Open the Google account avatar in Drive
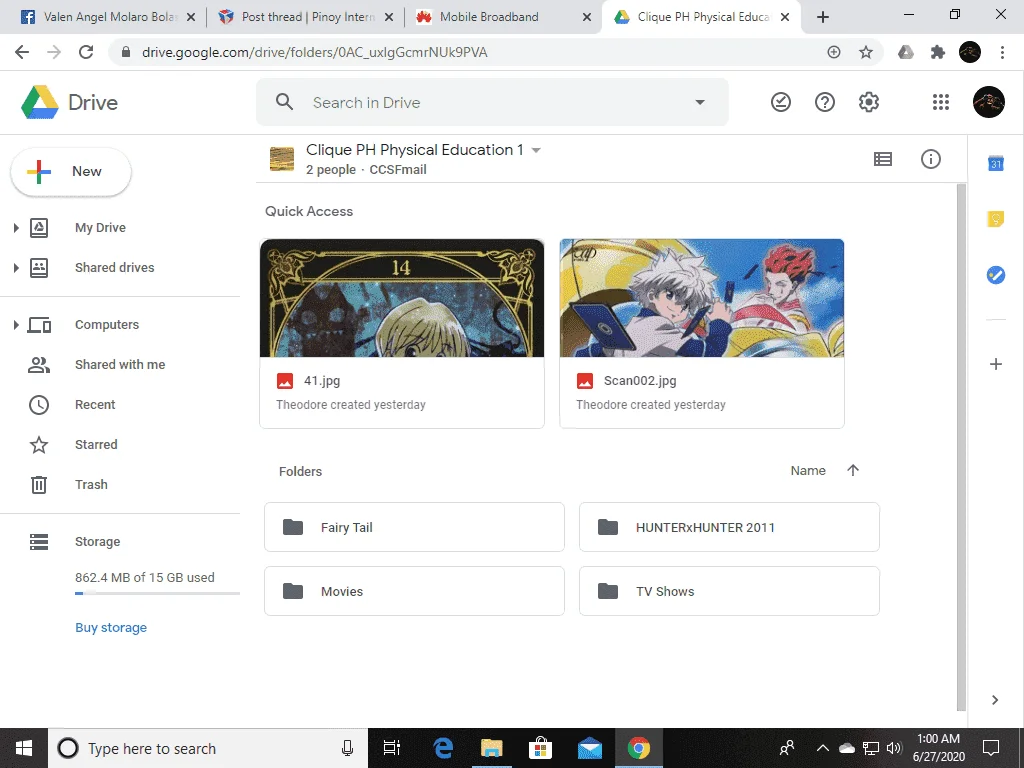Image resolution: width=1024 pixels, height=768 pixels. click(x=989, y=102)
